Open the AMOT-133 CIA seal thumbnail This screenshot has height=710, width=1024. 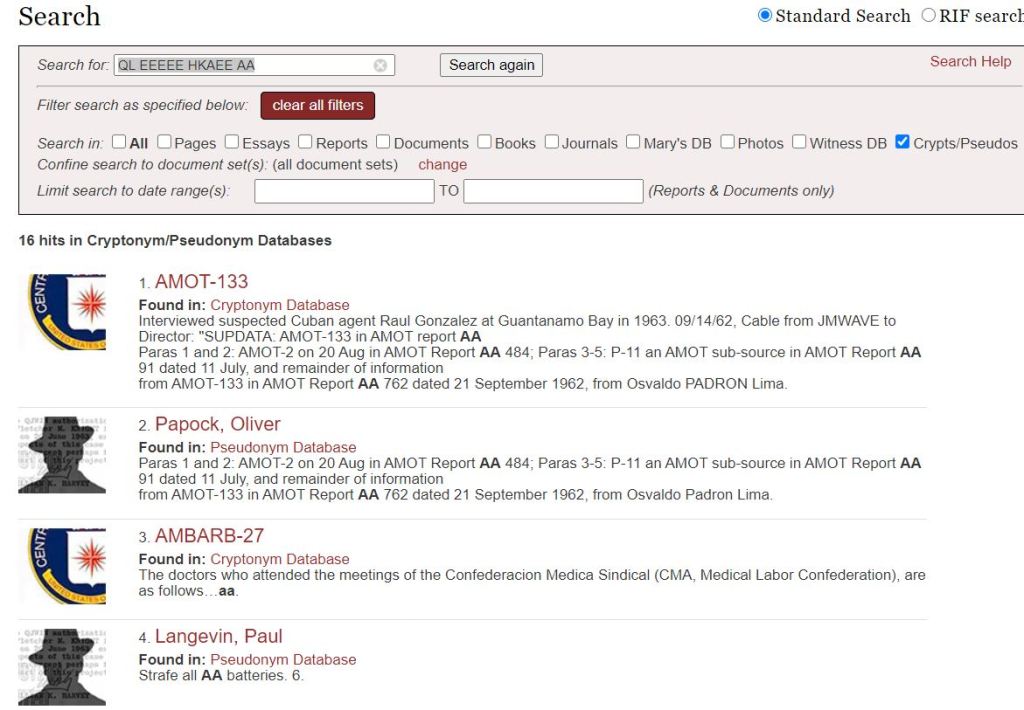tap(62, 312)
